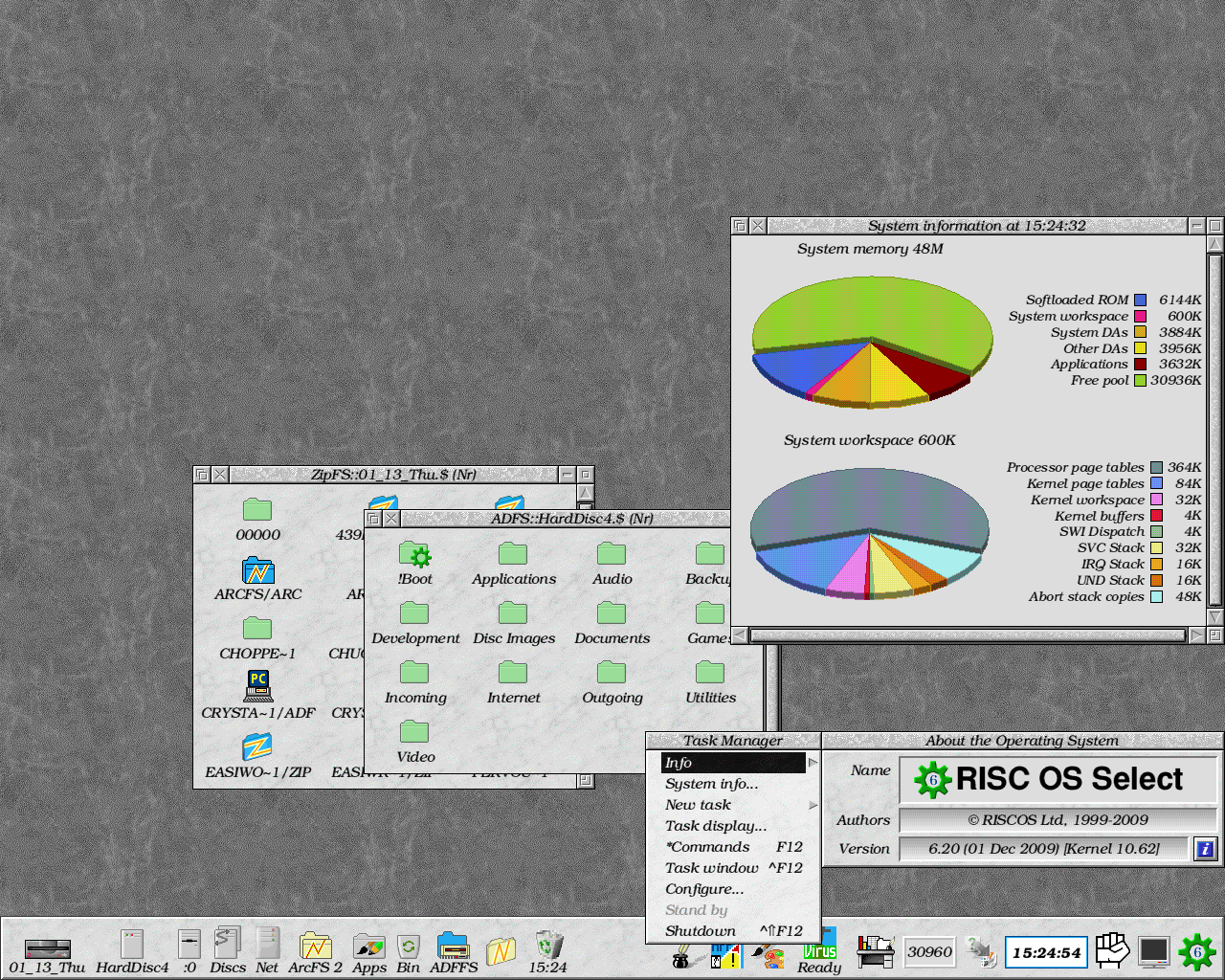Click the 30960 free memory display
This screenshot has width=1225, height=980.
click(x=929, y=951)
